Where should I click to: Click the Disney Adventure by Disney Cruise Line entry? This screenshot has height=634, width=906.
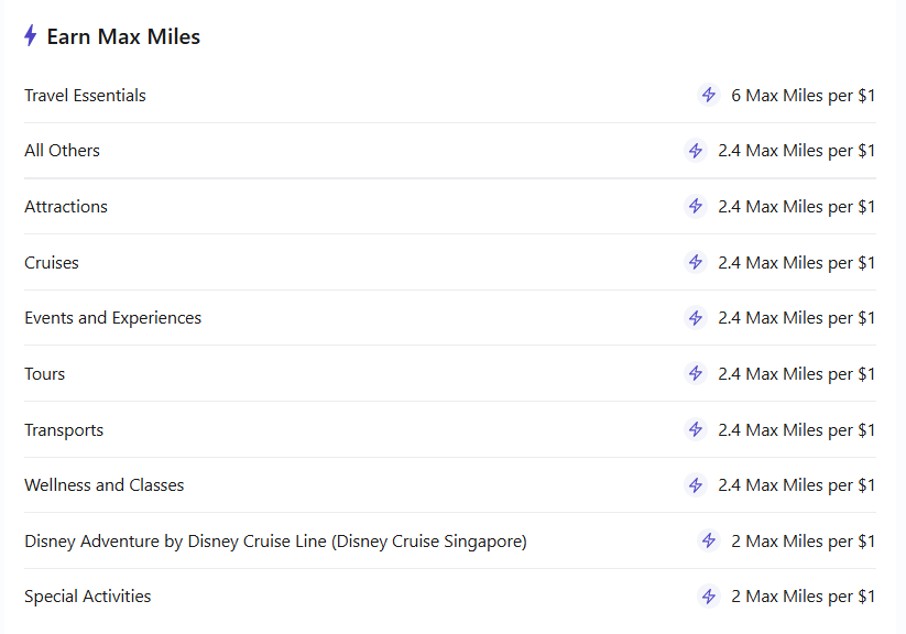[x=275, y=541]
